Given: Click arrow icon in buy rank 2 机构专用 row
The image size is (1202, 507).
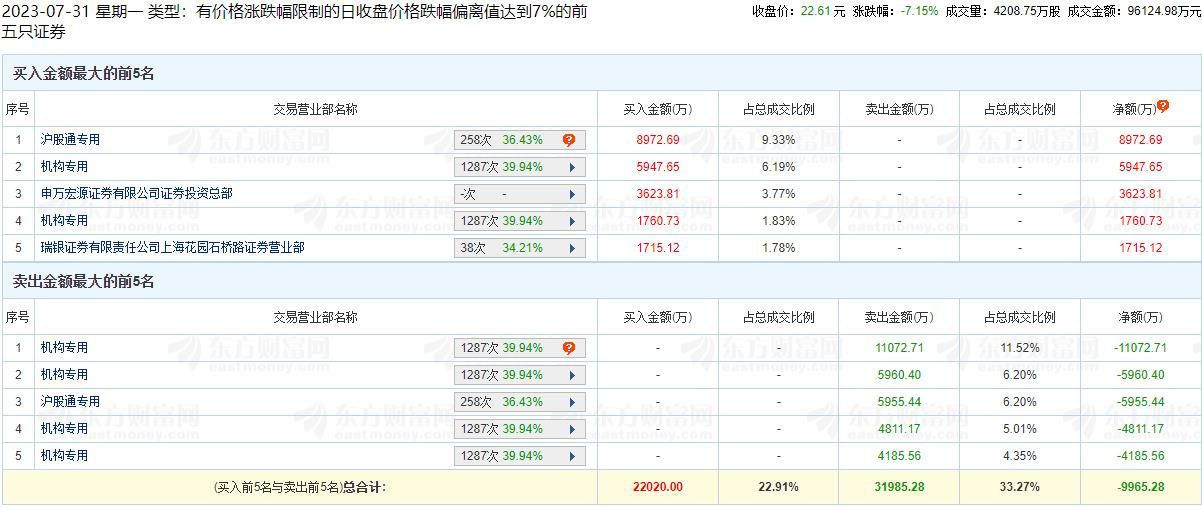Looking at the screenshot, I should pyautogui.click(x=572, y=167).
